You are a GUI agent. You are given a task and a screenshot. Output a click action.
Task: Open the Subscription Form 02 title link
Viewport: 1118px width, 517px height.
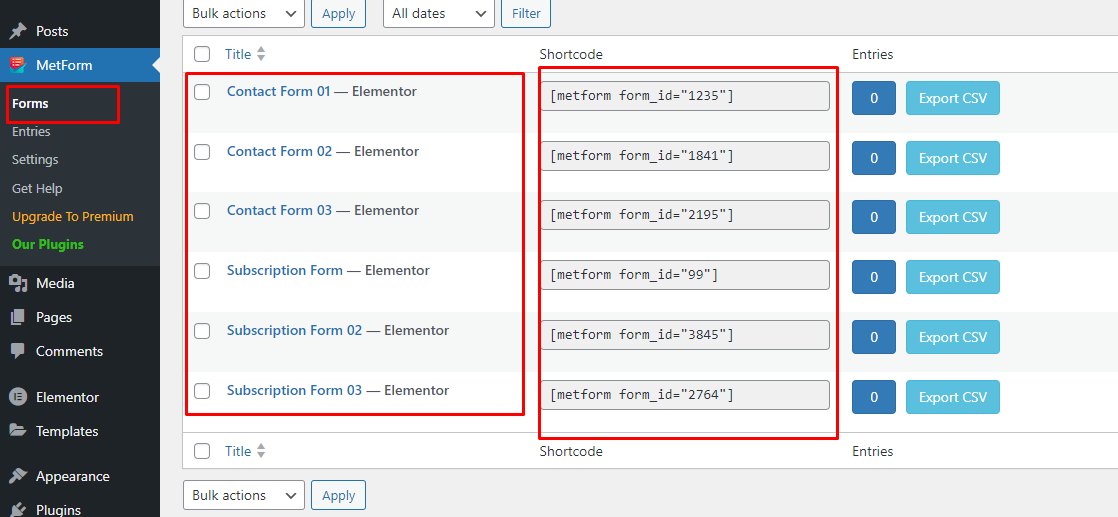pos(294,330)
